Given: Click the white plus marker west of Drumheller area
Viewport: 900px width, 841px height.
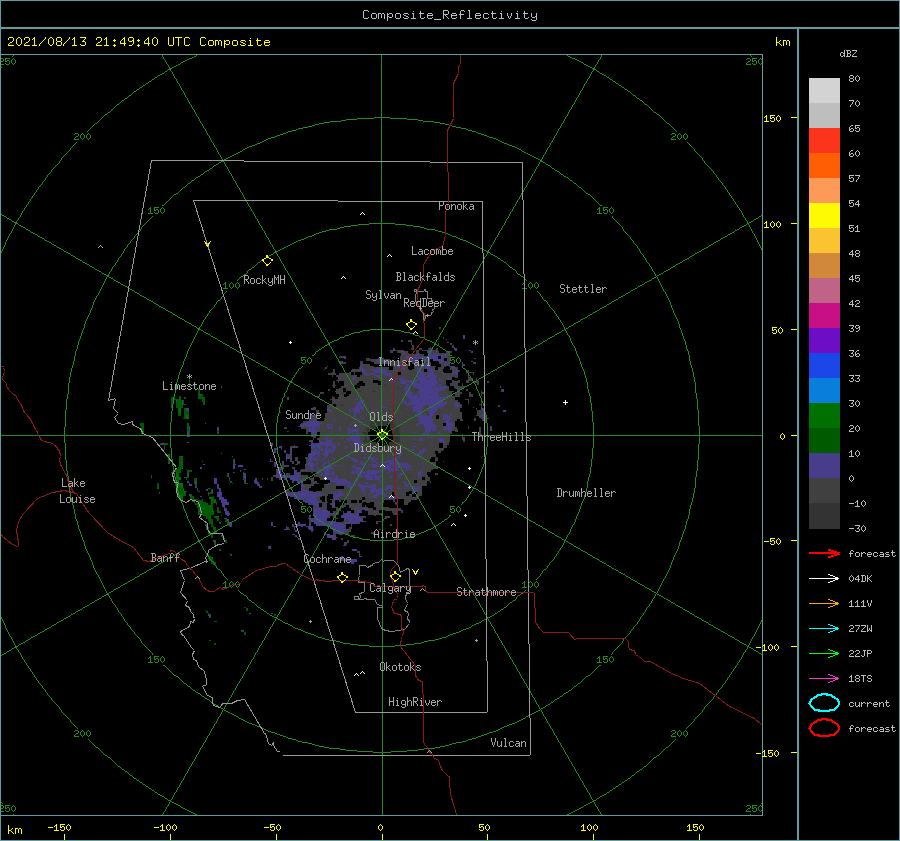Looking at the screenshot, I should [565, 402].
